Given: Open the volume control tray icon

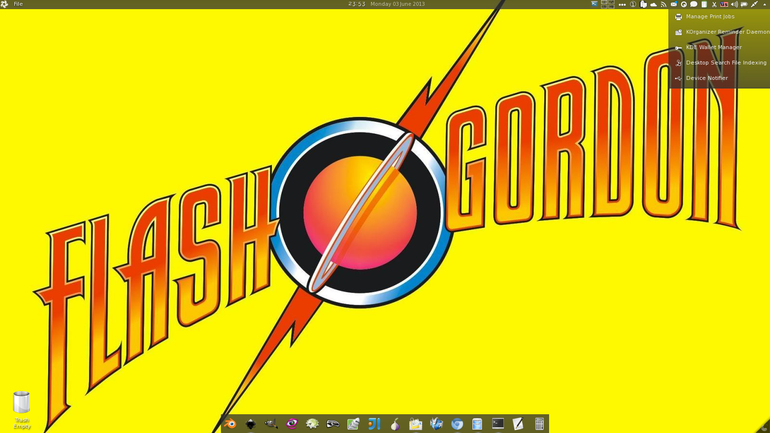Looking at the screenshot, I should 735,4.
